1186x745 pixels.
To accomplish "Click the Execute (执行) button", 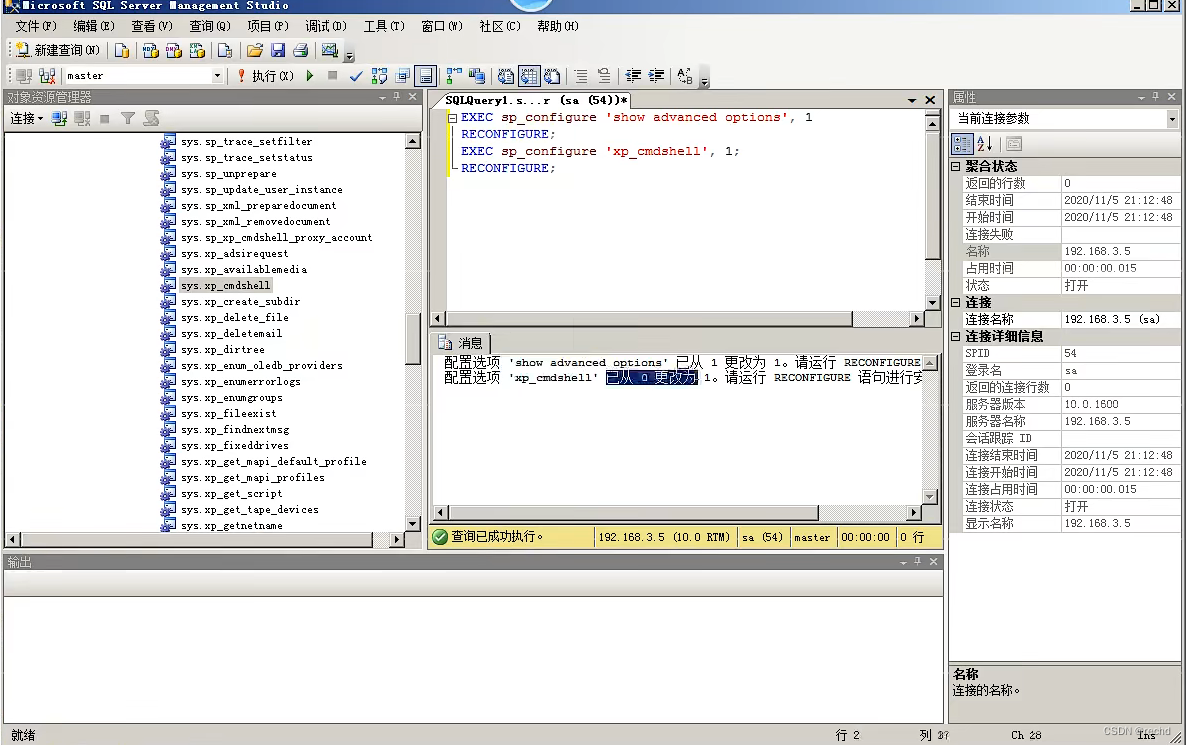I will (x=265, y=76).
